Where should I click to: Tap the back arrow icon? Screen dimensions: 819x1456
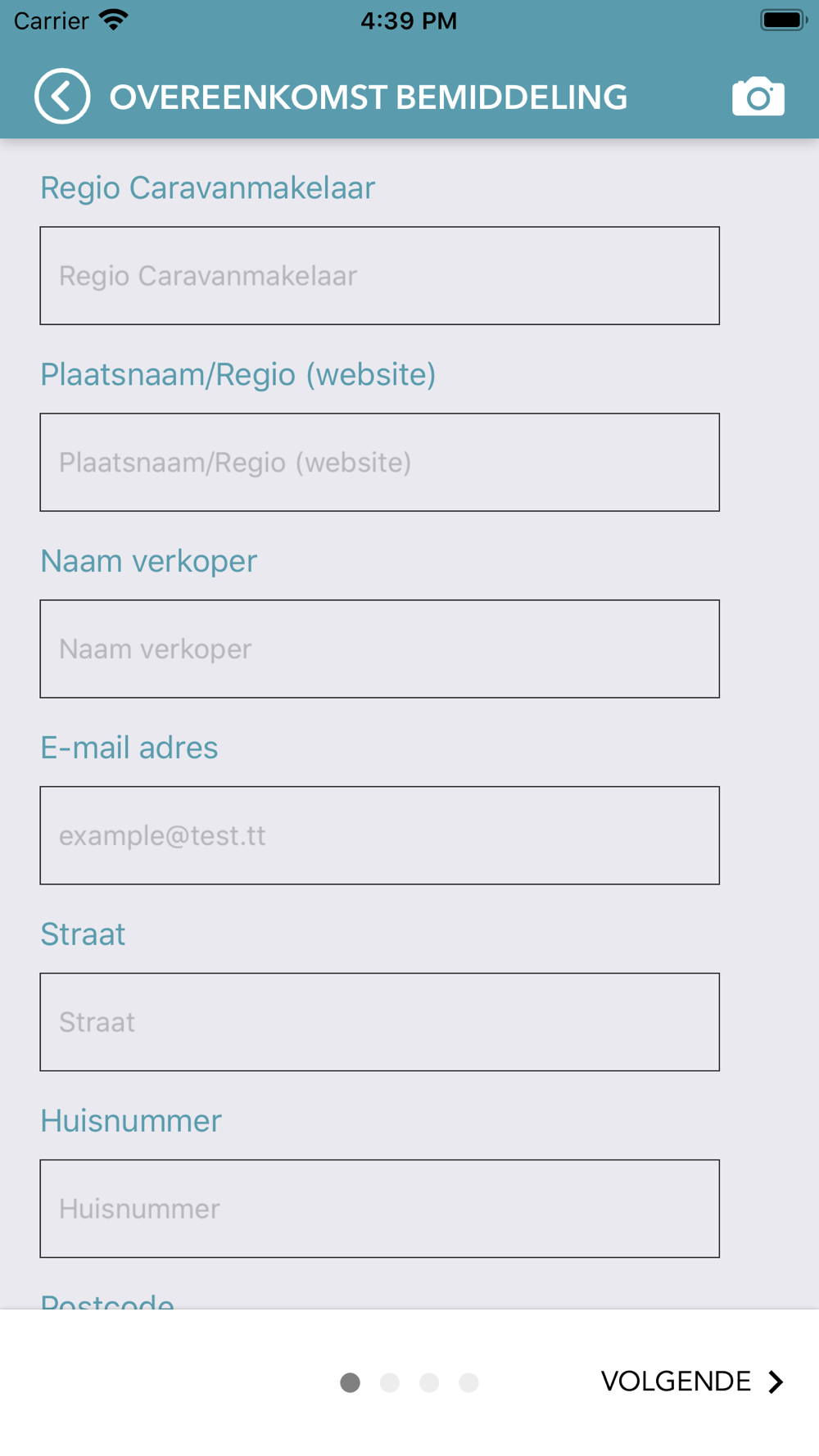(62, 97)
